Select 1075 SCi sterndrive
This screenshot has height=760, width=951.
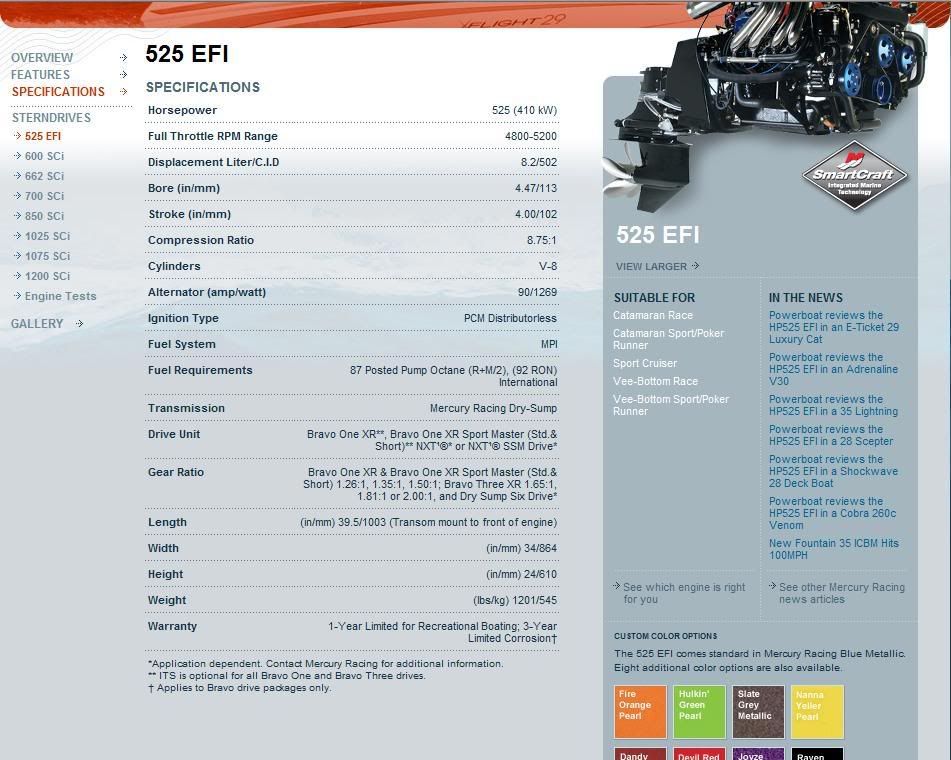click(x=47, y=256)
